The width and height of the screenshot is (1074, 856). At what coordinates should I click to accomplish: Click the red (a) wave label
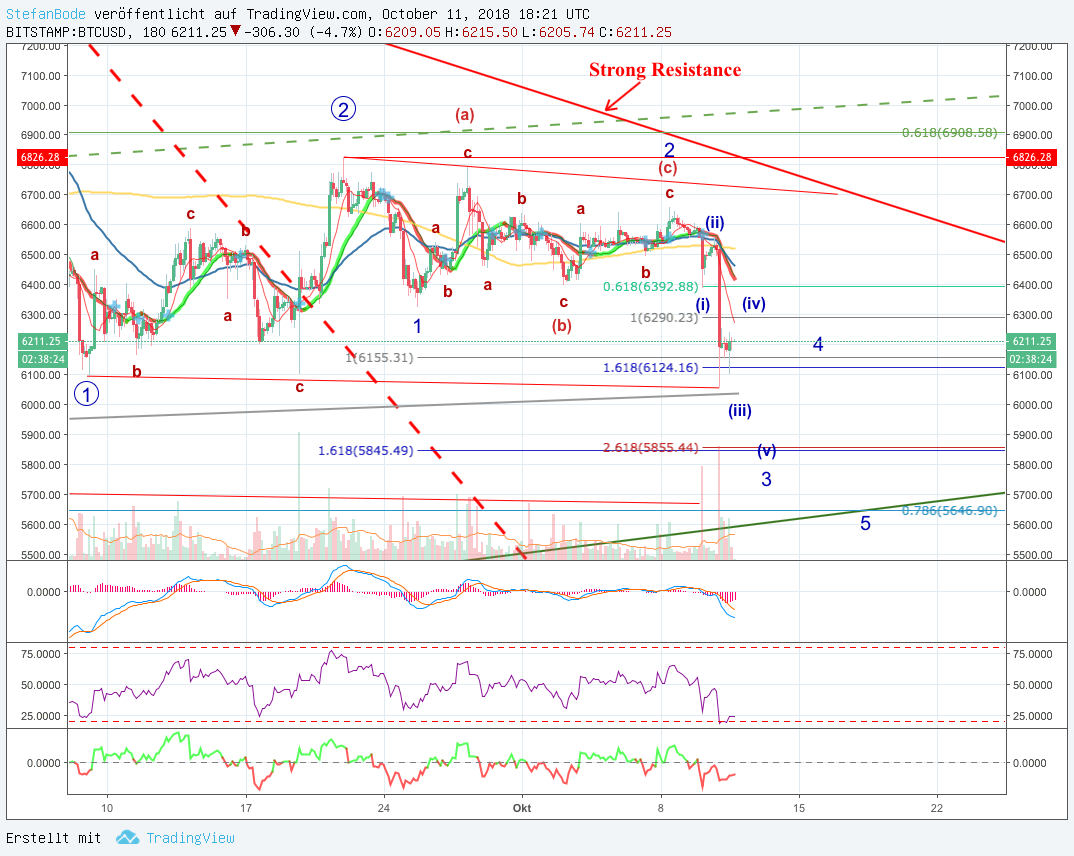(x=465, y=115)
